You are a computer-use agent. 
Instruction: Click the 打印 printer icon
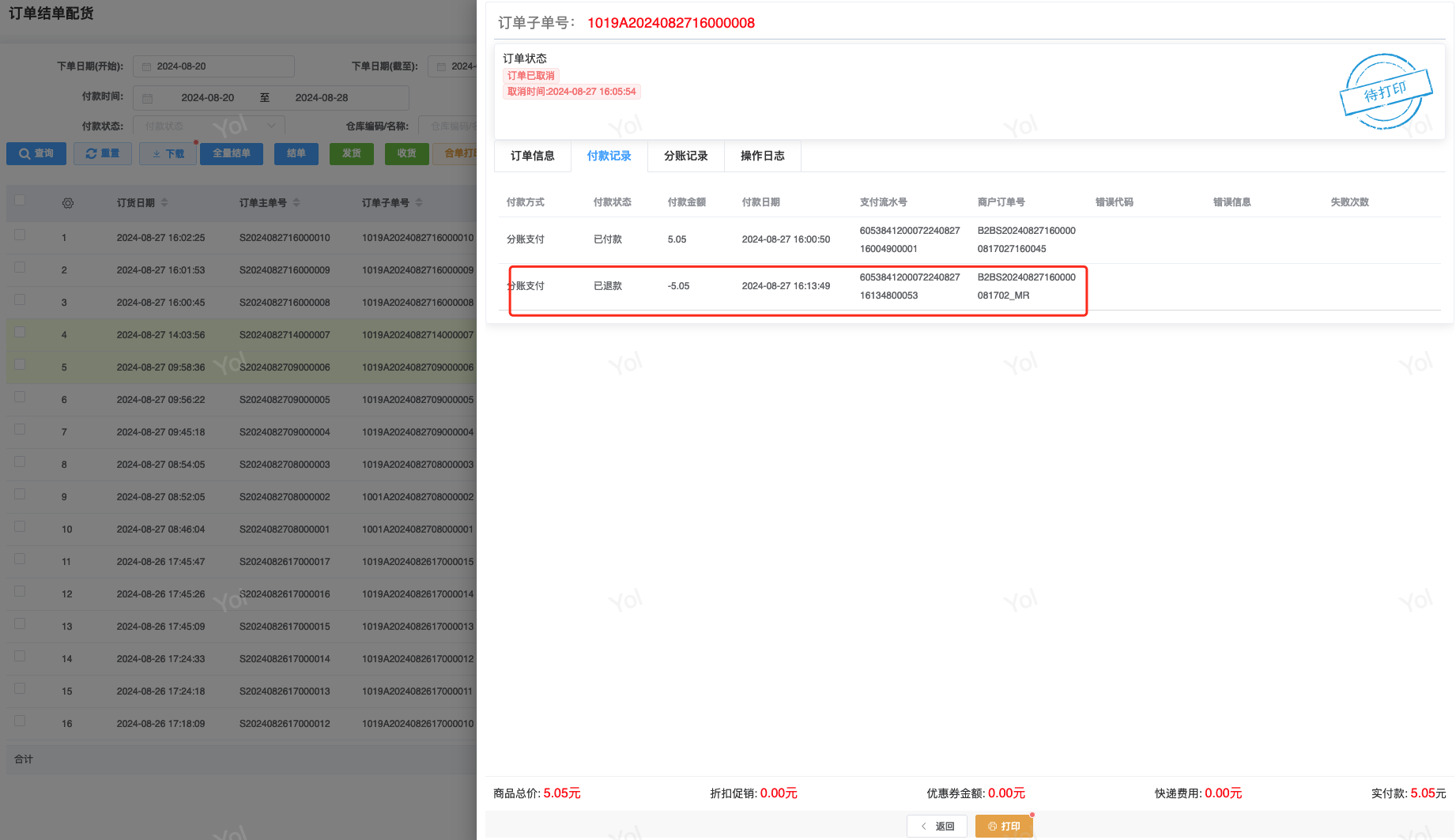992,827
